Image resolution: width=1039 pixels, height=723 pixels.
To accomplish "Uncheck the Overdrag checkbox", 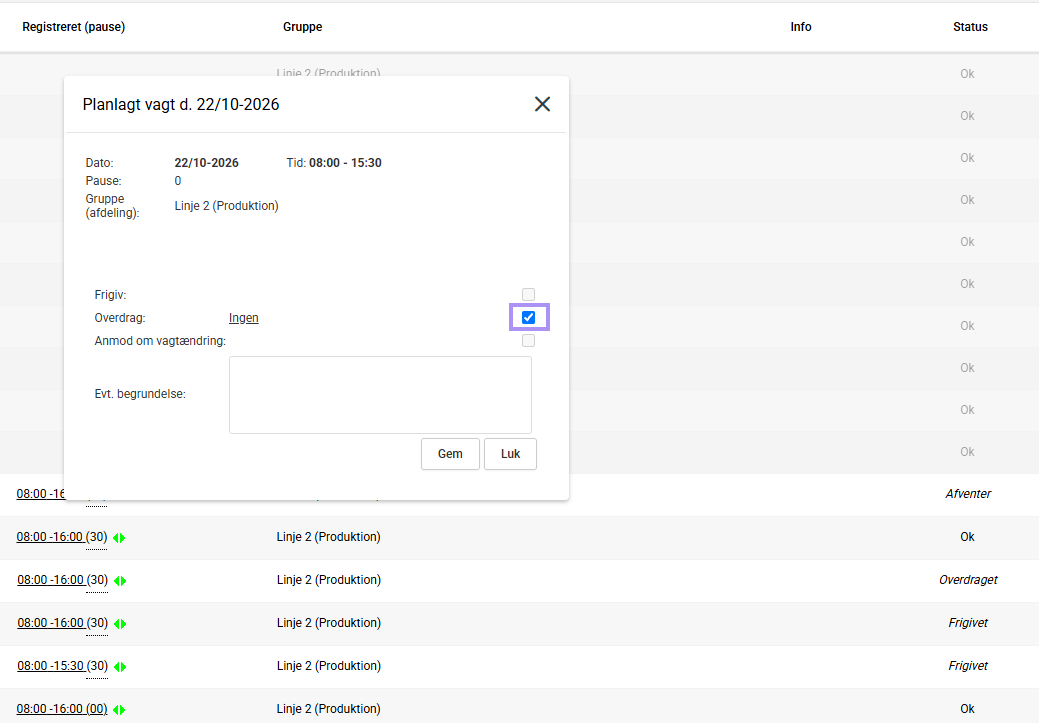I will point(528,317).
